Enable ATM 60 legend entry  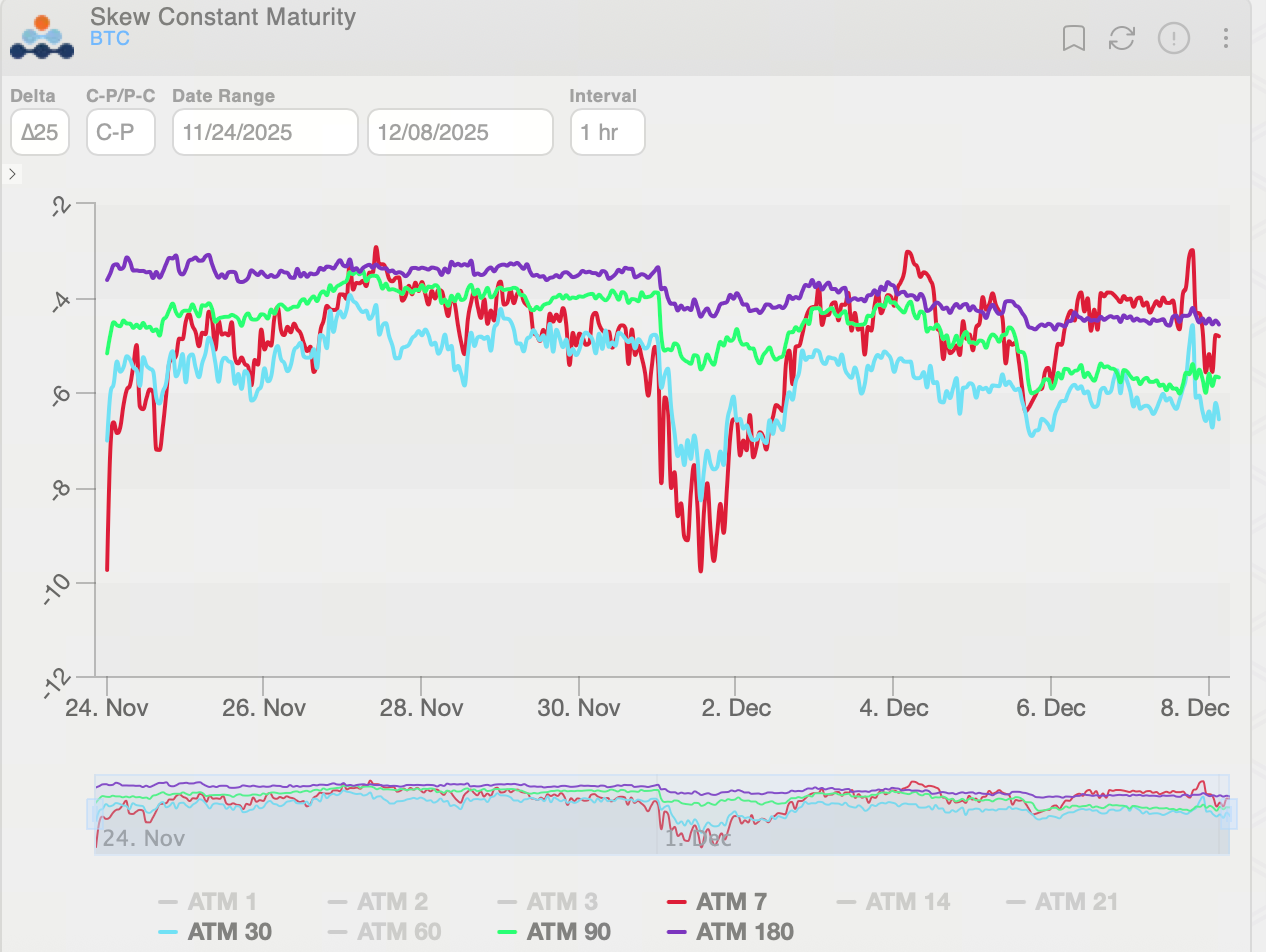tap(384, 932)
